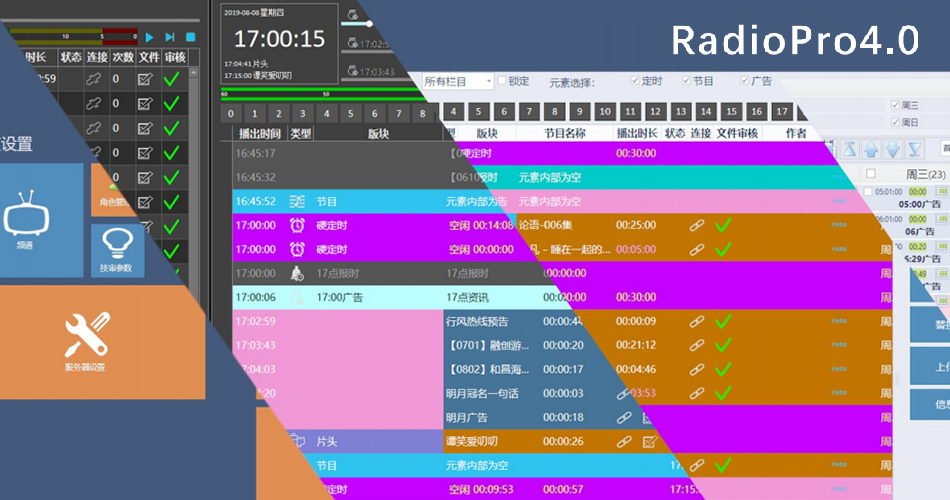
Task: Click the 节目 playlist type icon at 16:45:52
Action: 297,201
